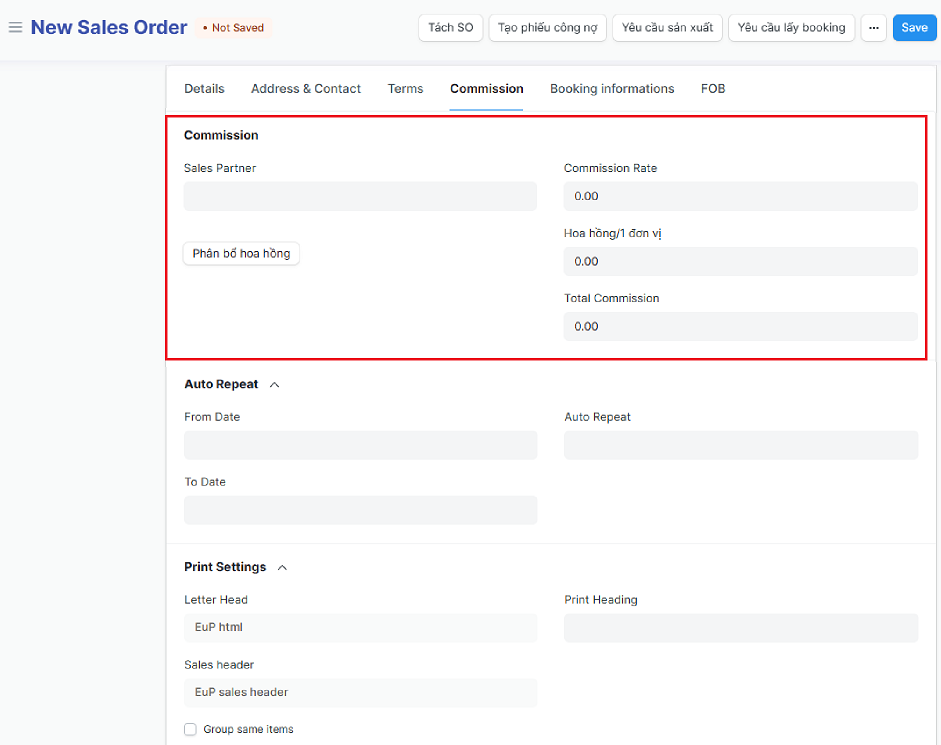
Task: Switch to the Details tab
Action: (x=204, y=89)
